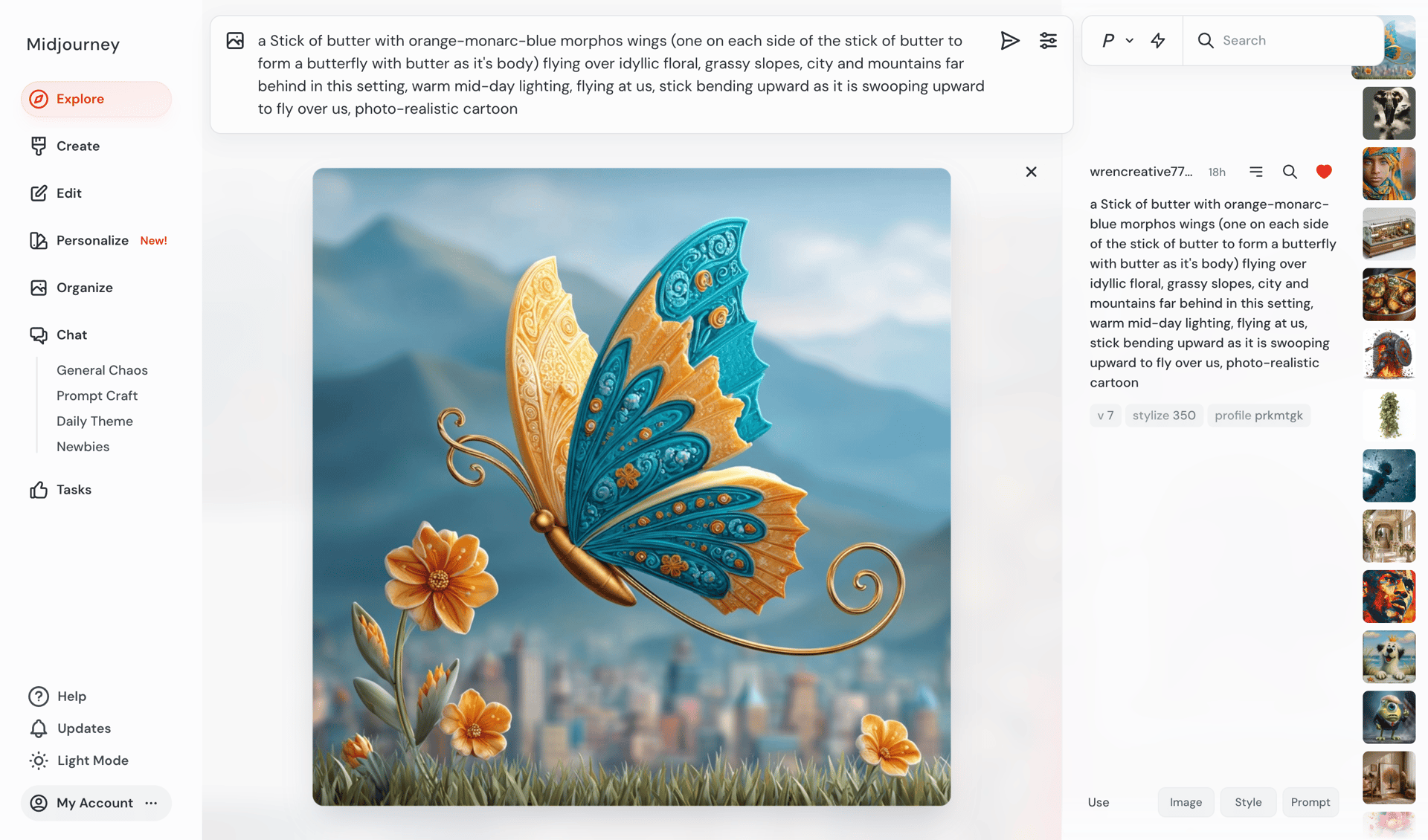Enable fast mode with the lightning icon
Viewport: 1428px width, 840px height.
pos(1158,40)
